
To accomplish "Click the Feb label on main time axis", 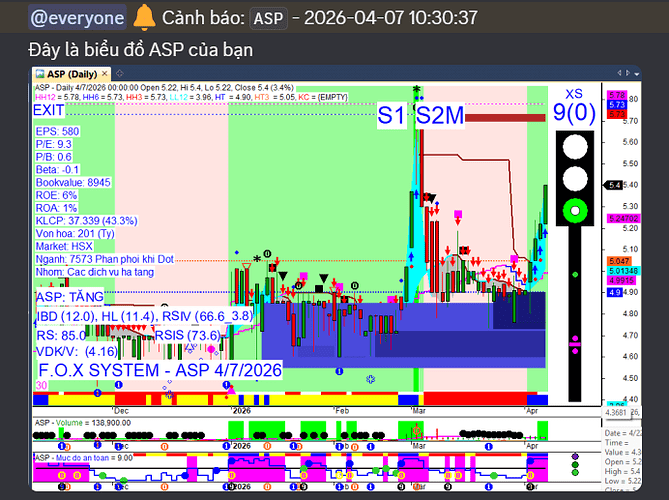I will pos(342,410).
